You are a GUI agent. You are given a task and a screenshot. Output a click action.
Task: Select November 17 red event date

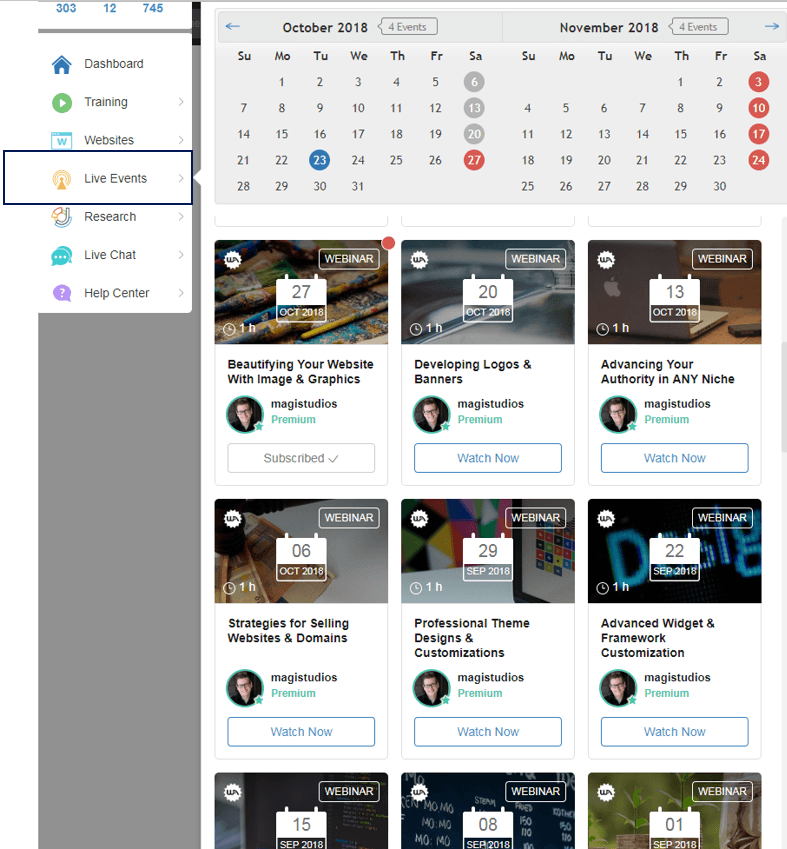(758, 134)
